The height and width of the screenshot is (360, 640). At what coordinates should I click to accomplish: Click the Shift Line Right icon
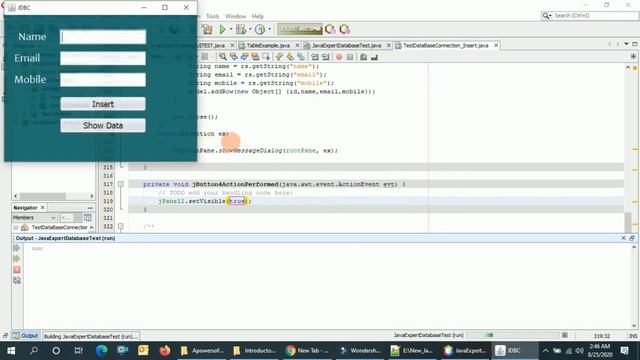coord(326,57)
